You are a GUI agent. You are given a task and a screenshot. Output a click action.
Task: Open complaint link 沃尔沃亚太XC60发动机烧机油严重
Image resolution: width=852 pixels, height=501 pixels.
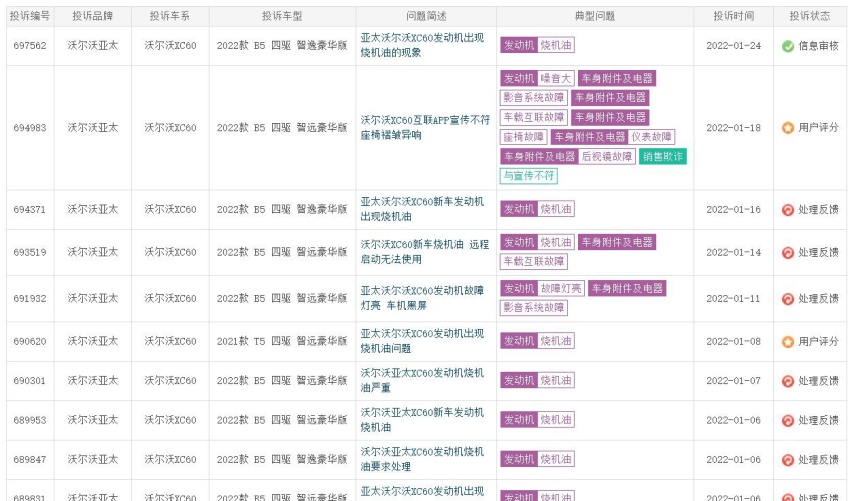pos(422,380)
